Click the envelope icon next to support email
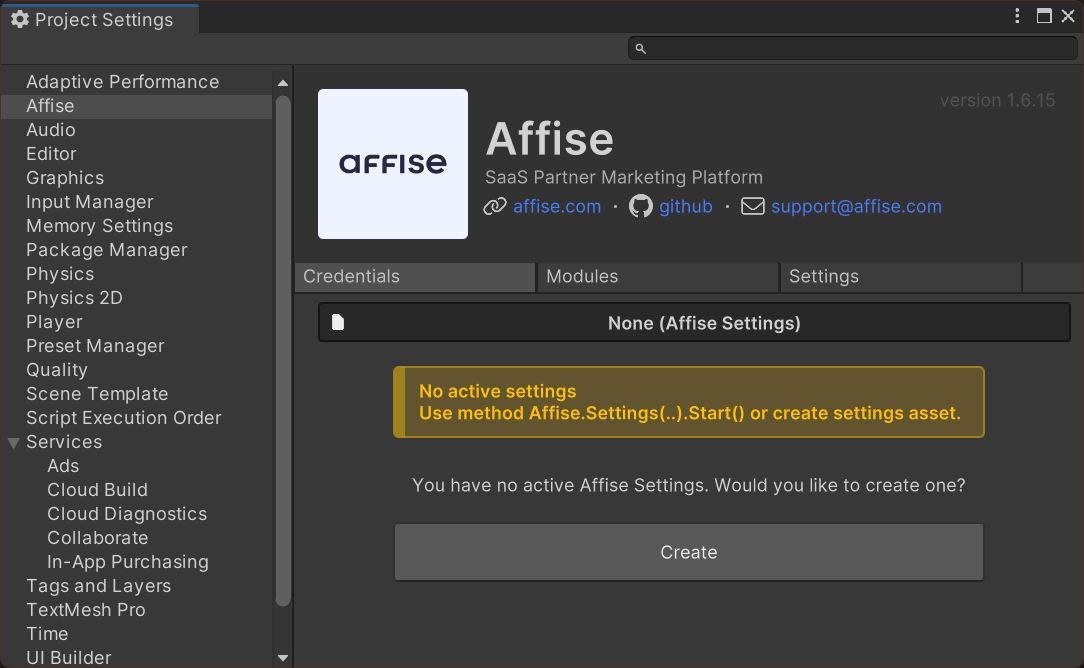 point(753,206)
